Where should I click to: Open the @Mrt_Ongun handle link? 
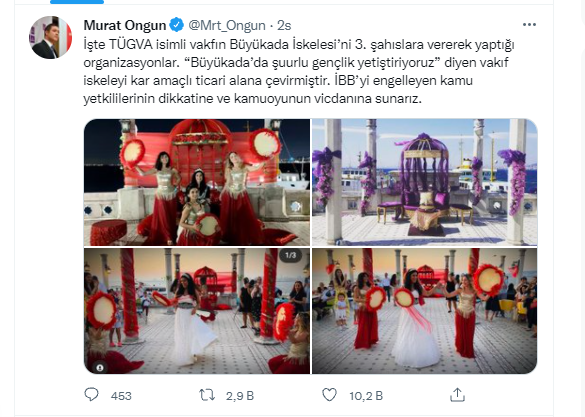(226, 25)
